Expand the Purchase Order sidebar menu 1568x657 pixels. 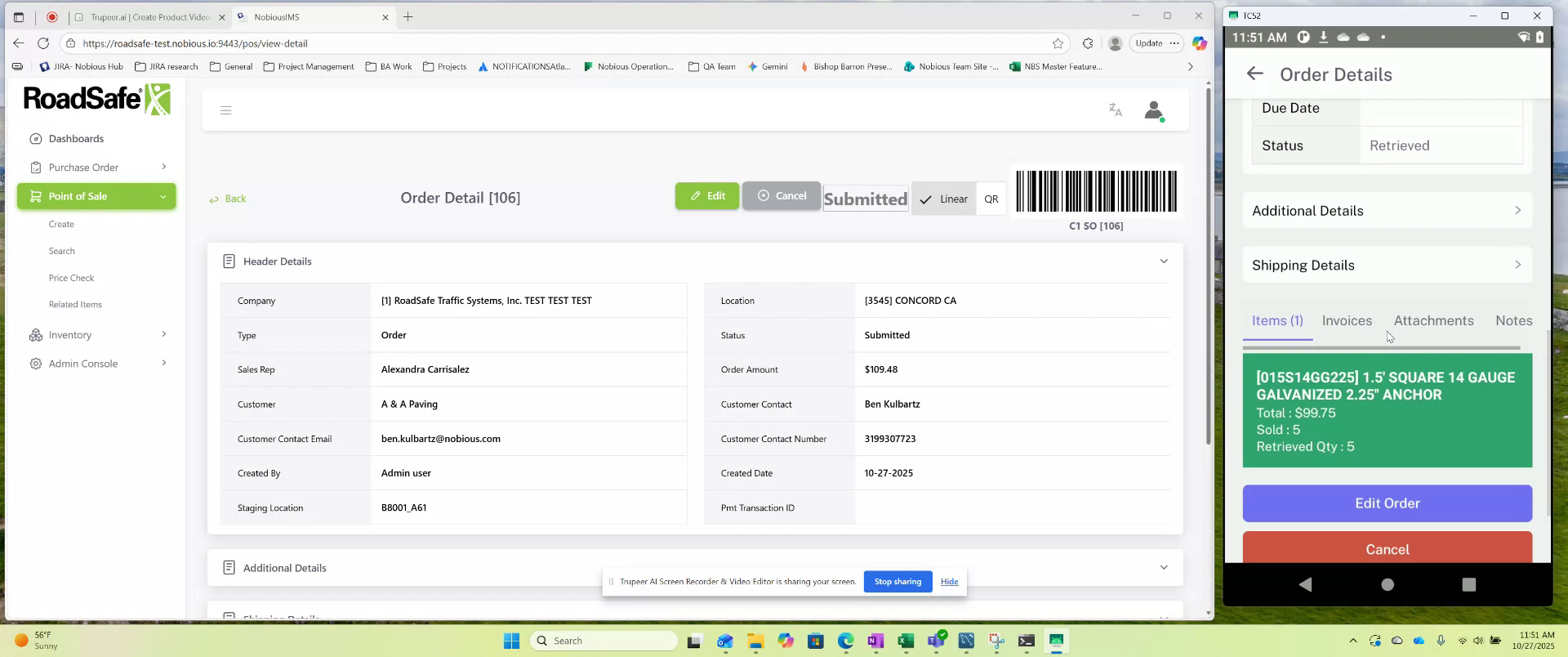pos(96,168)
